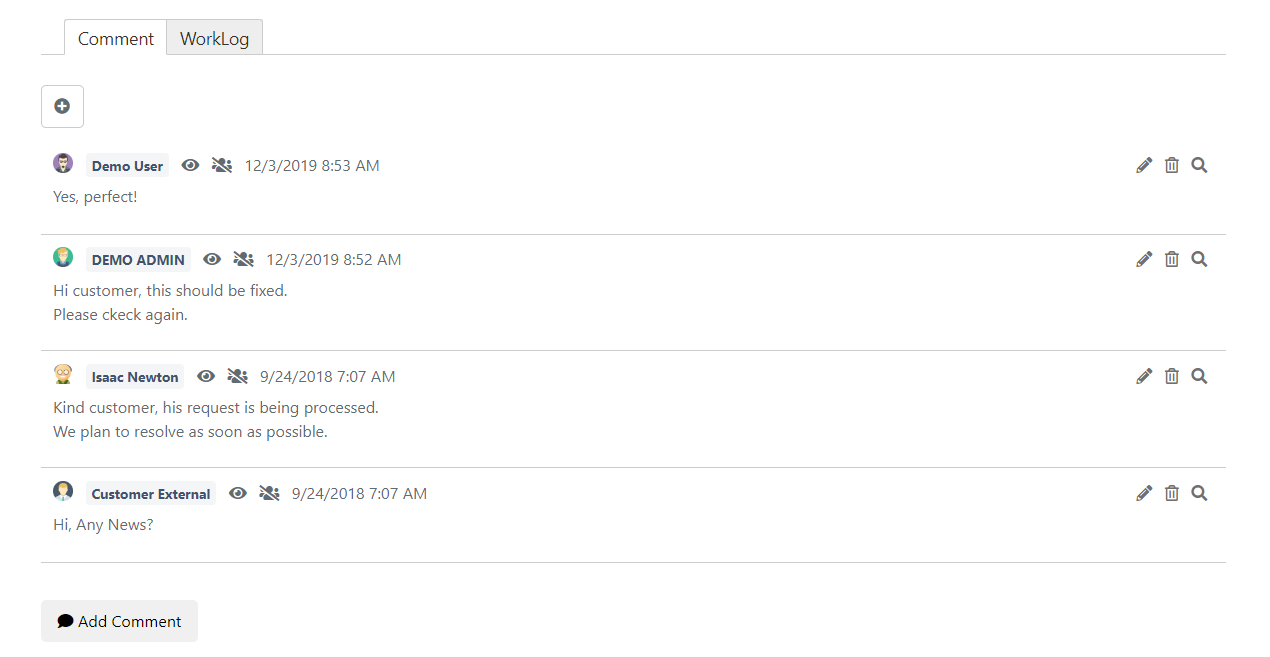Viewport: 1270px width, 657px height.
Task: Toggle crossed-out group icon on Isaac Newton's comment
Action: click(x=237, y=377)
